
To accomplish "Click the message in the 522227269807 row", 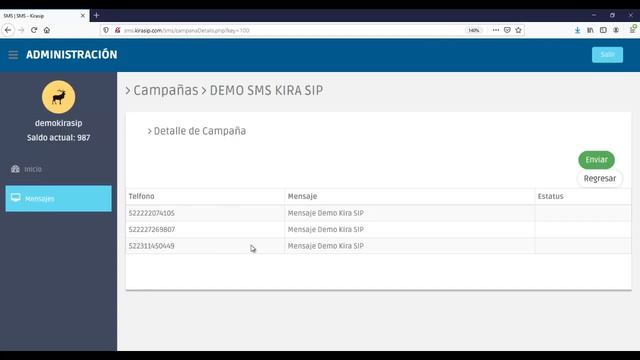I will (x=326, y=229).
